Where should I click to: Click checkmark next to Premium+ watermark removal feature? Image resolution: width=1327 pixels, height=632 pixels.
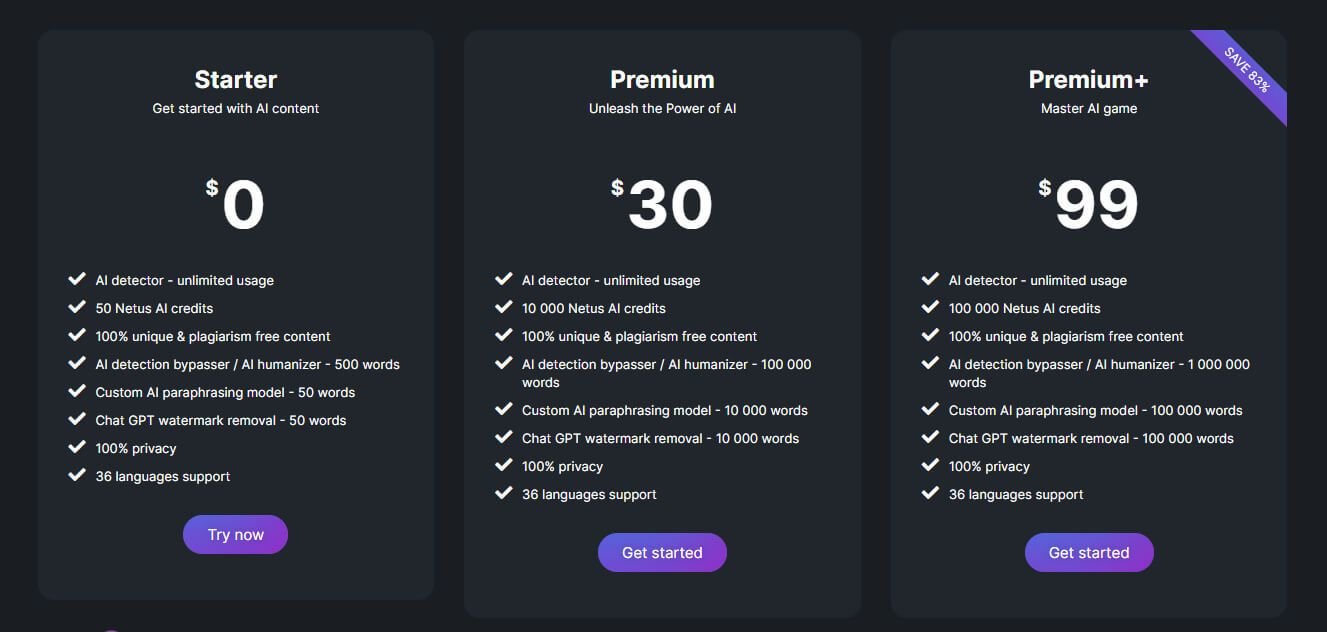coord(931,437)
